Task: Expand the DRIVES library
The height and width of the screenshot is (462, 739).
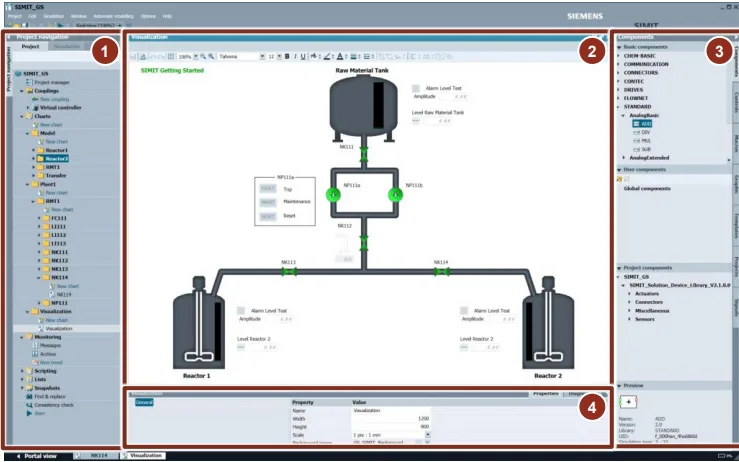Action: tap(619, 90)
